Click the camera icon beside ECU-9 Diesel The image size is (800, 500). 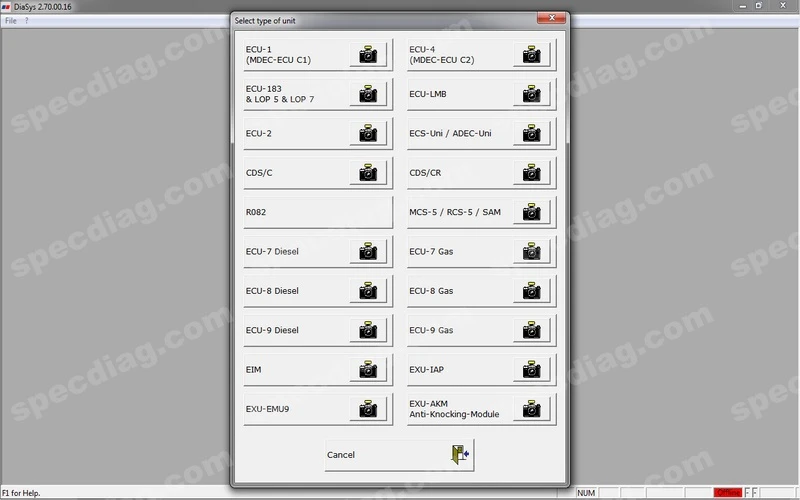(368, 330)
